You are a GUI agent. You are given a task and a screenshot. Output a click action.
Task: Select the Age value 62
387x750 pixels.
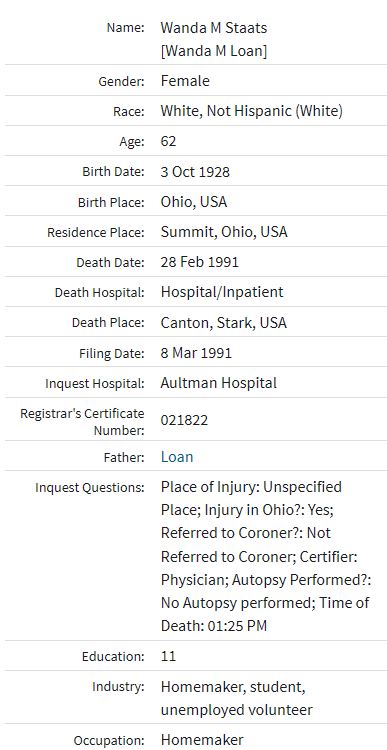pos(168,141)
